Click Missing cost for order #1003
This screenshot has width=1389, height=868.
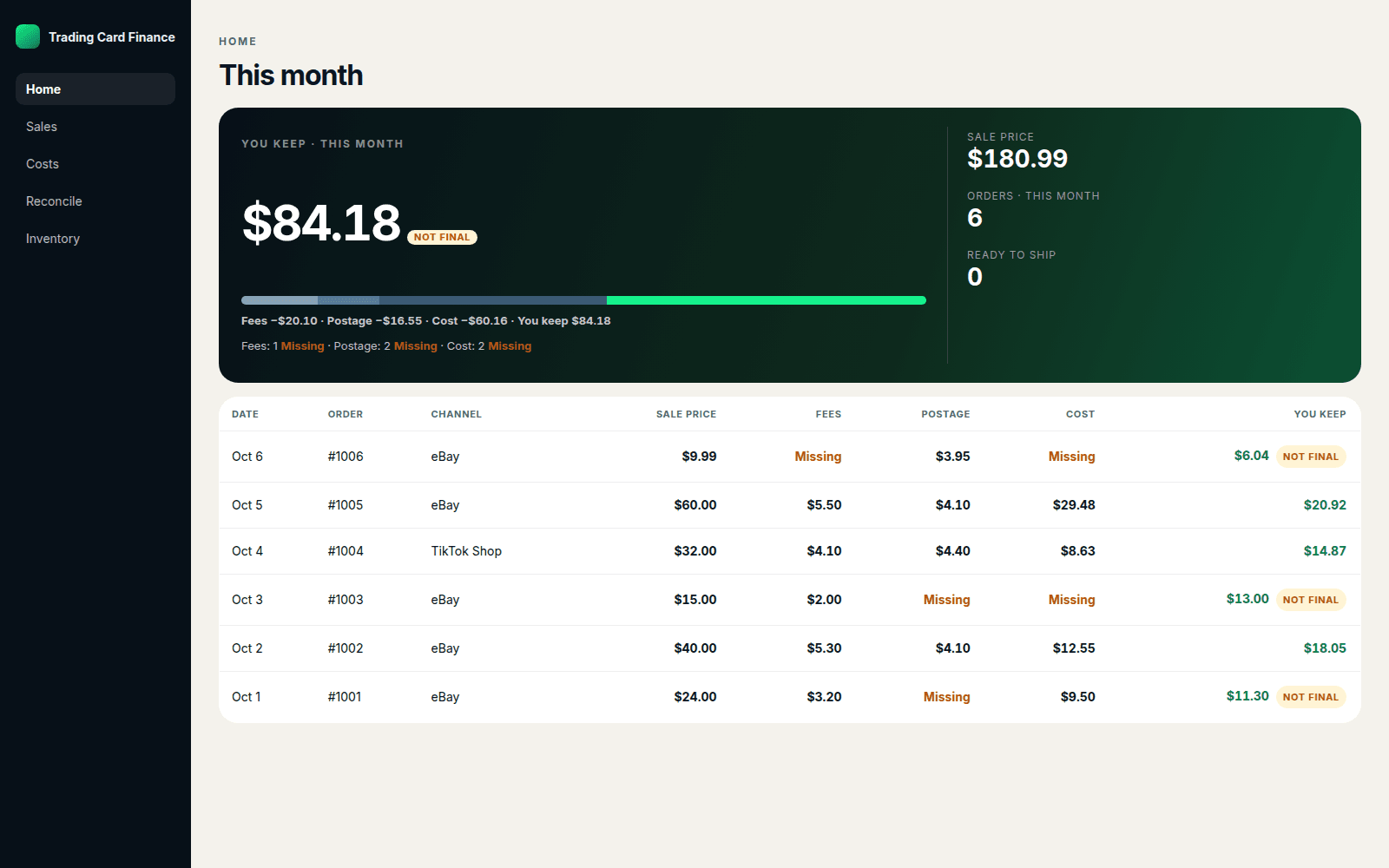click(1071, 600)
